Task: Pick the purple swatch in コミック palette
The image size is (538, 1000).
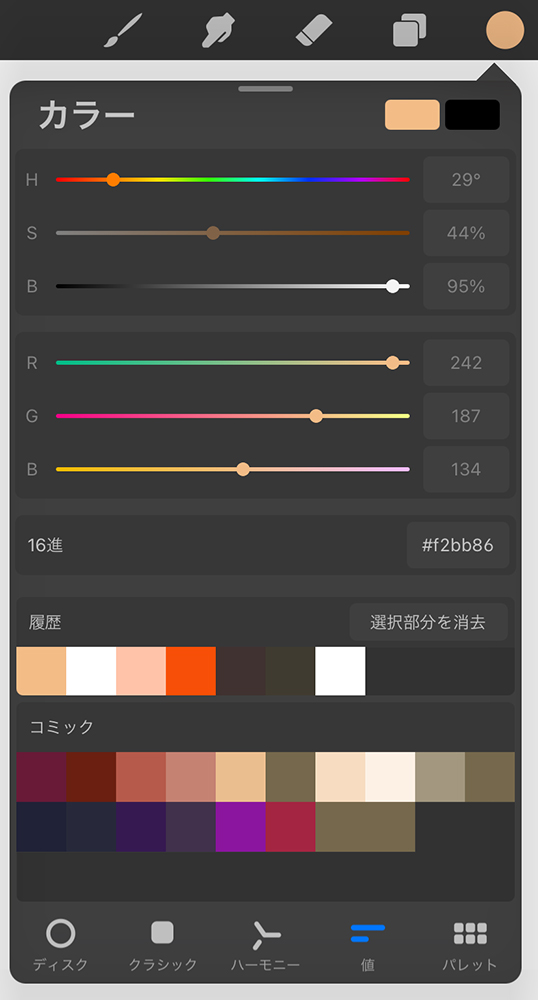Action: coord(240,827)
